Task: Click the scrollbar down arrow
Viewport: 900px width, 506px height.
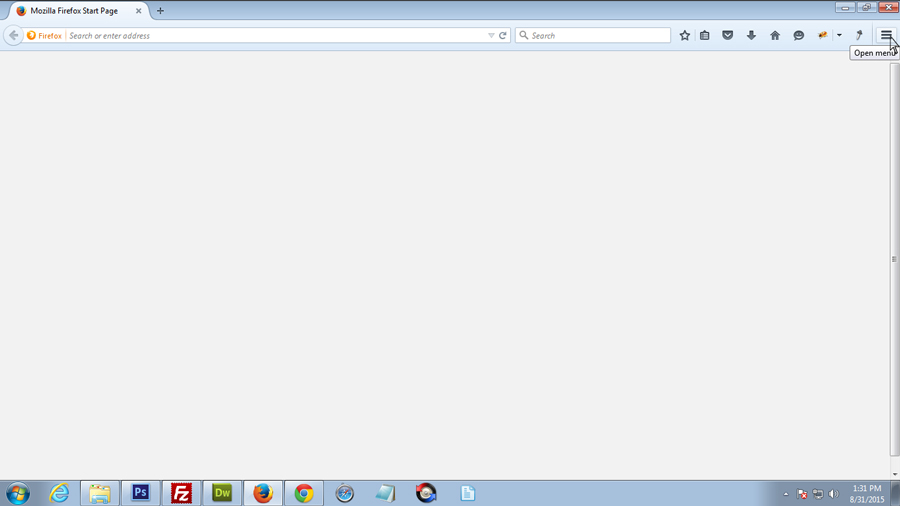Action: coord(895,474)
